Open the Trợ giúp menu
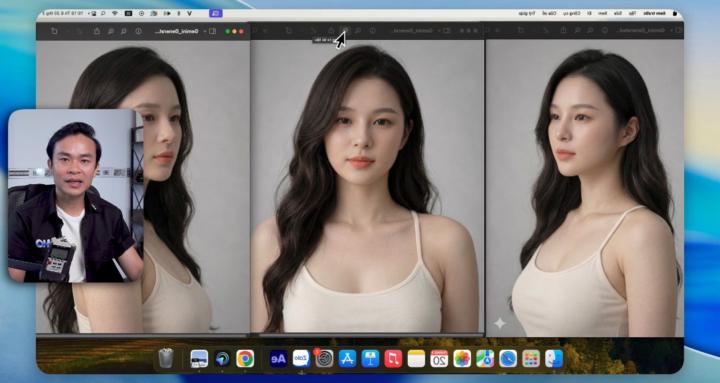This screenshot has width=720, height=383. tap(527, 13)
